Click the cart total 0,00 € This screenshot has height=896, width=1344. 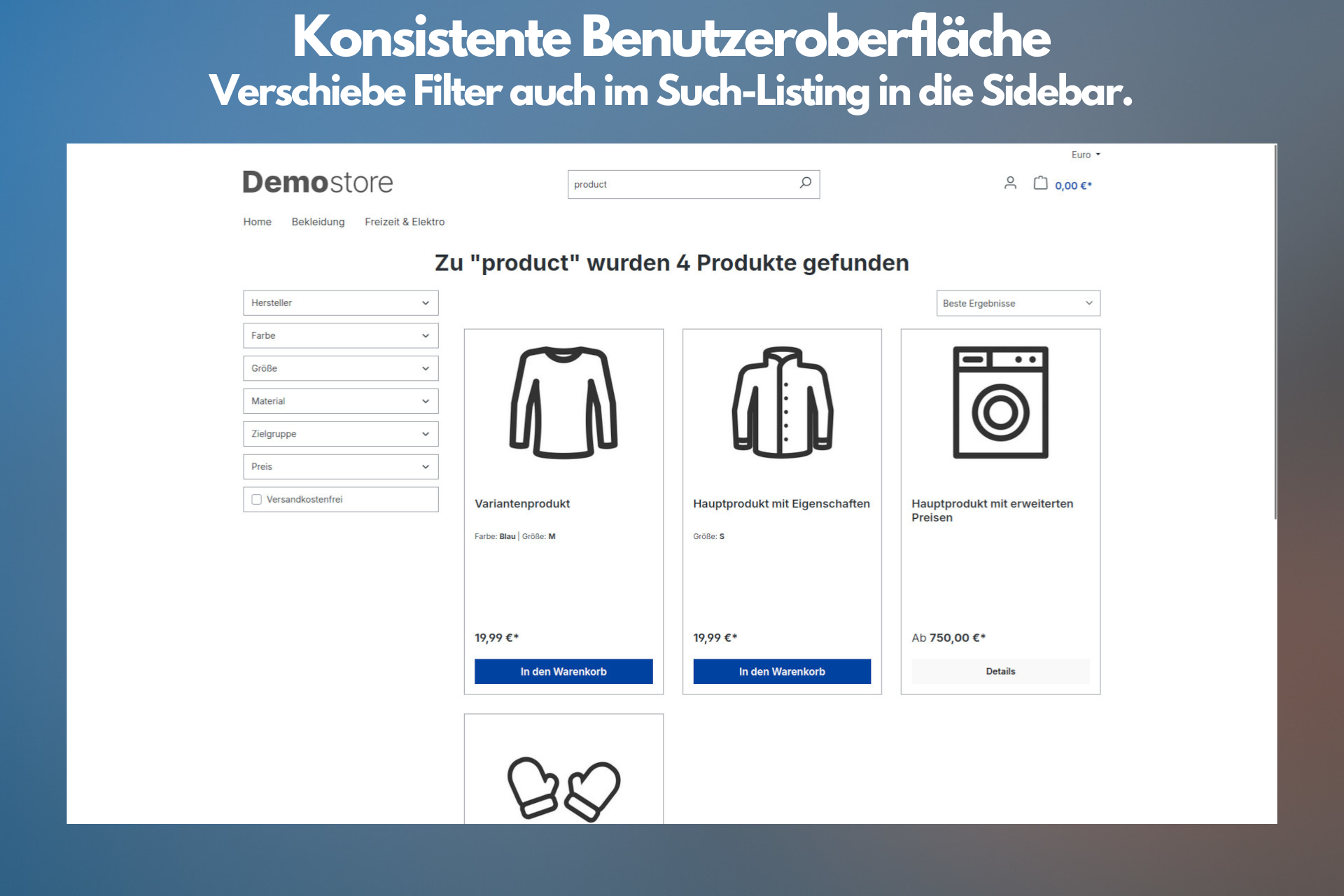point(1073,185)
